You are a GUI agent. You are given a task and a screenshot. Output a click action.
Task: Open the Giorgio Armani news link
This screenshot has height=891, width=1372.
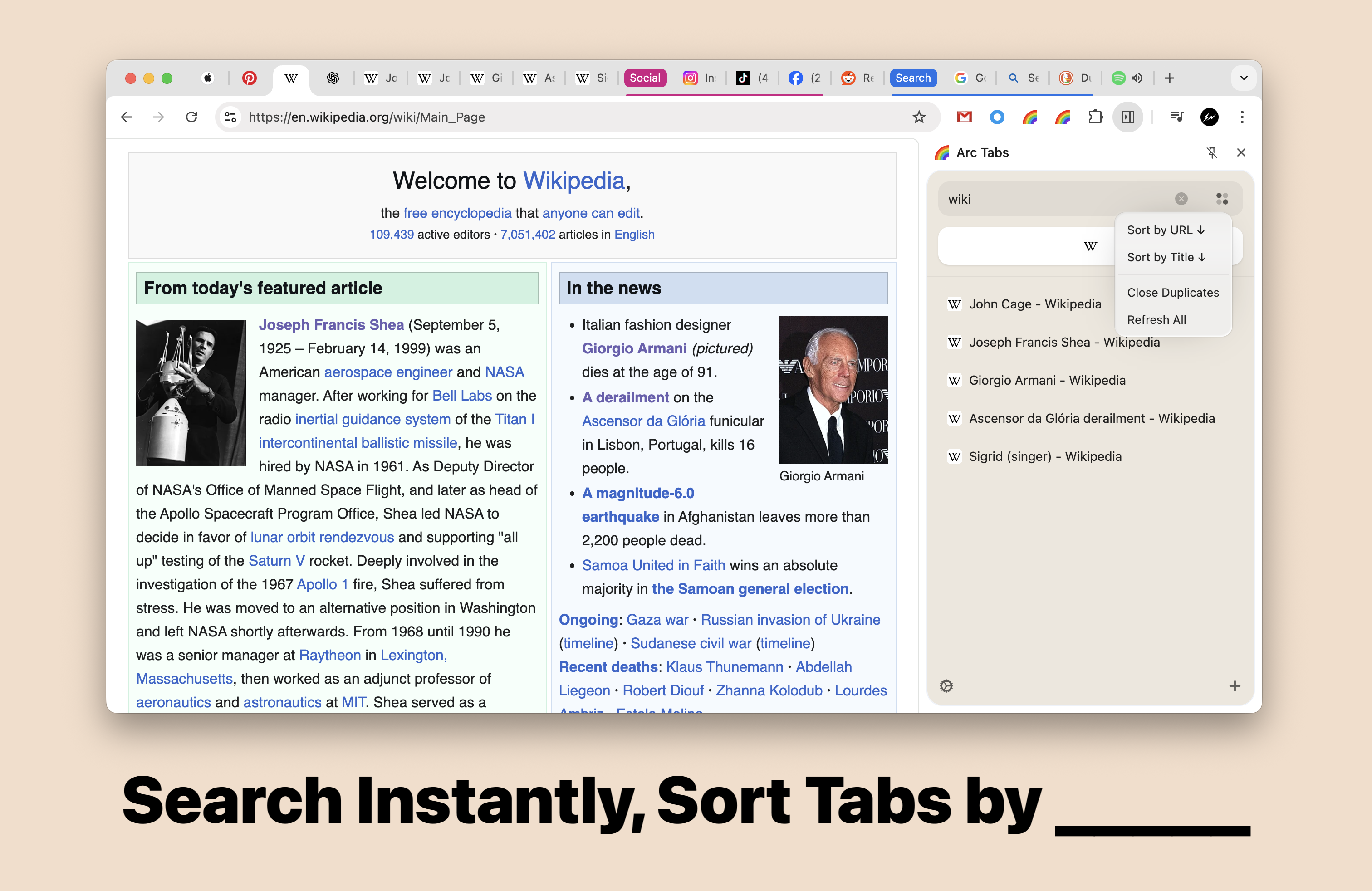(x=634, y=348)
